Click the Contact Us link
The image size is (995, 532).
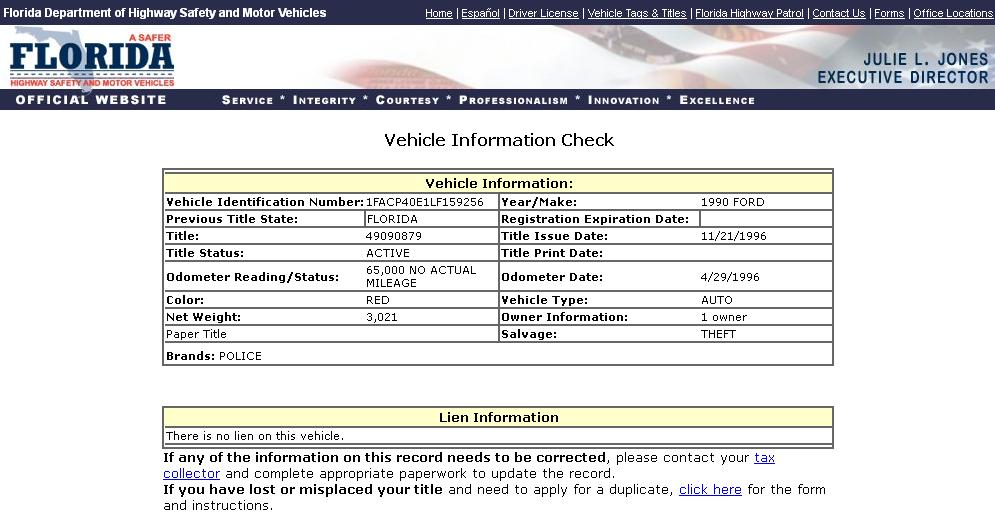coord(838,13)
